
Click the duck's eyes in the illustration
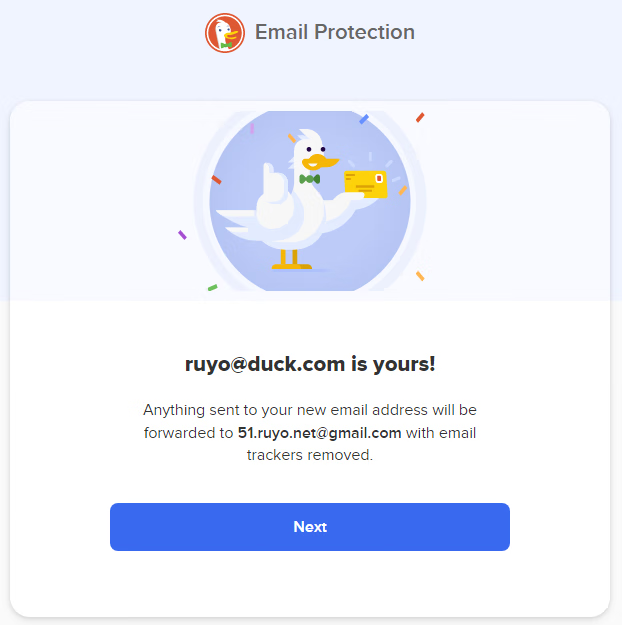coord(316,149)
